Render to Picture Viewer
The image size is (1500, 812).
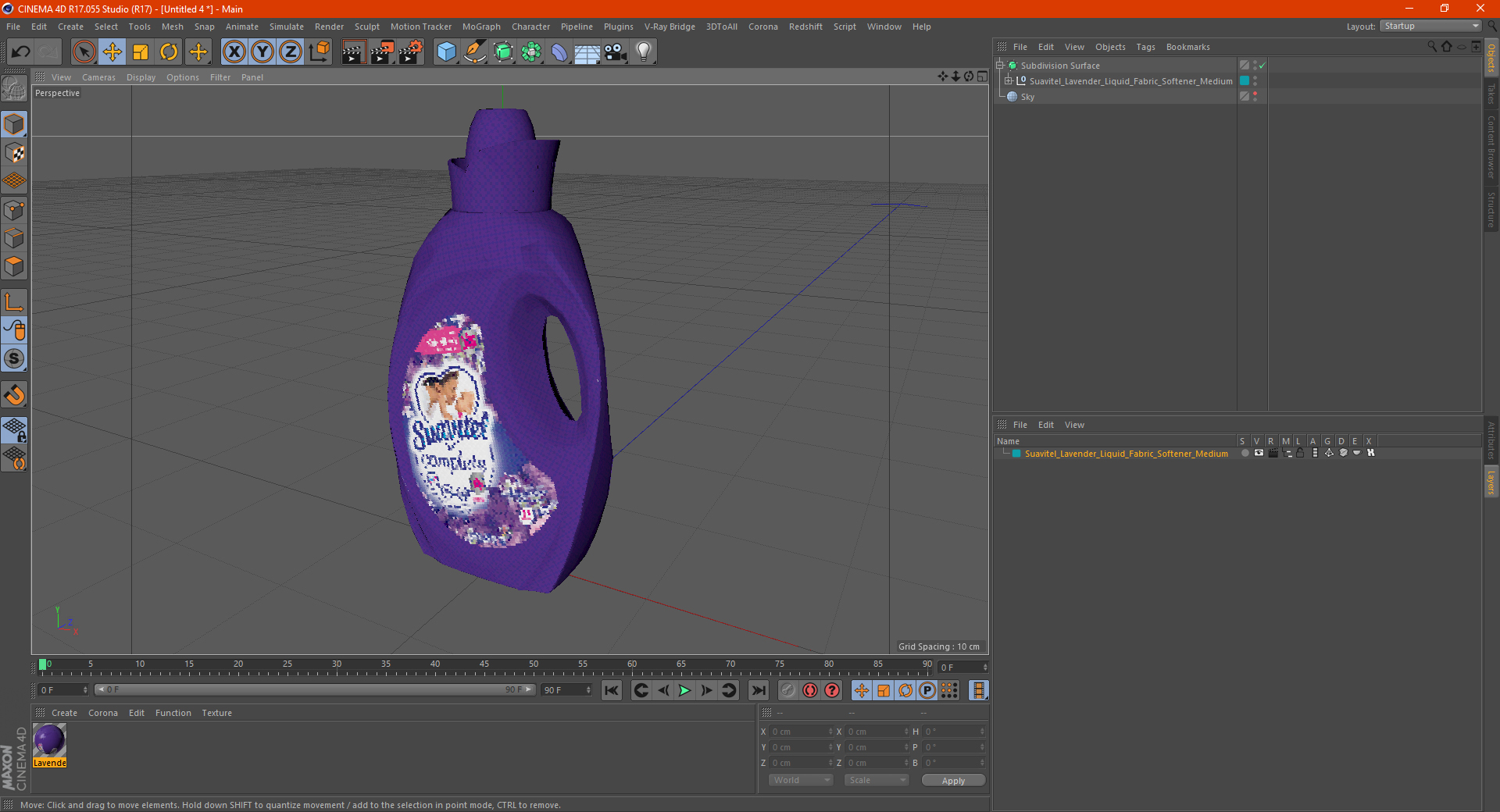point(382,52)
